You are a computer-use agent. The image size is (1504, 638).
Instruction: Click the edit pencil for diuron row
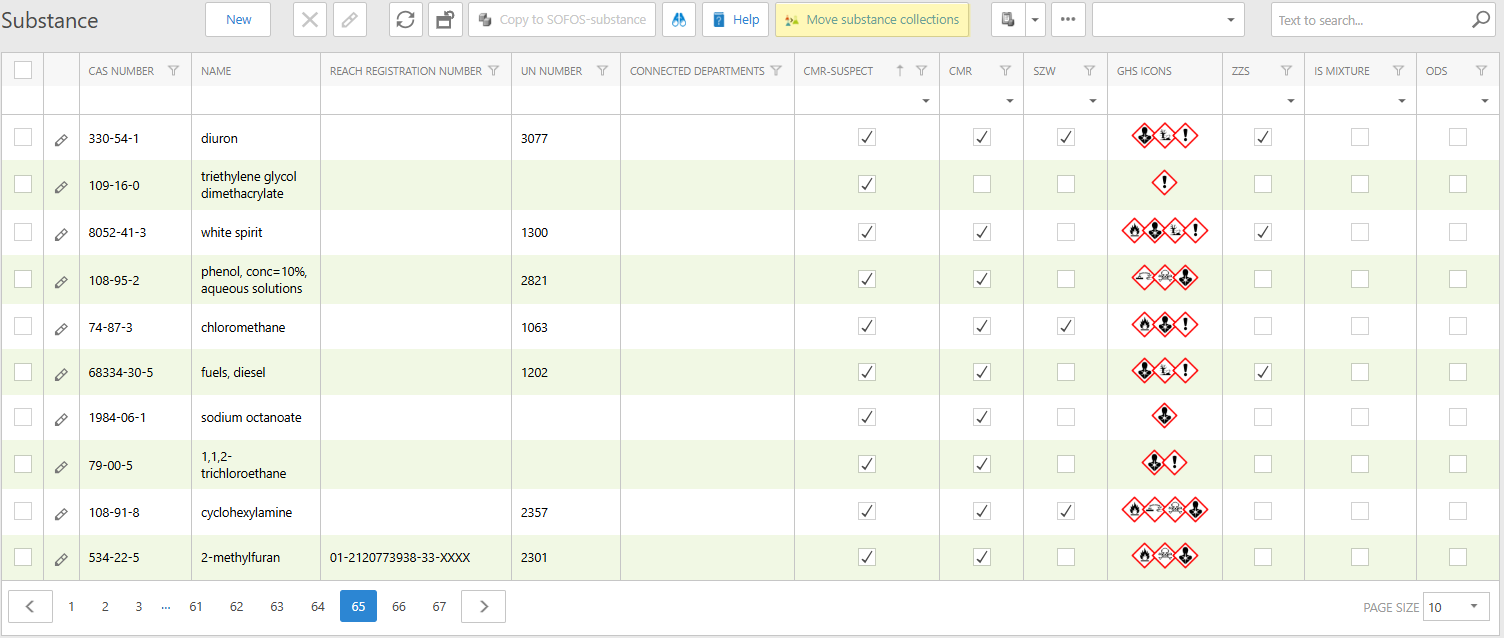click(x=61, y=140)
